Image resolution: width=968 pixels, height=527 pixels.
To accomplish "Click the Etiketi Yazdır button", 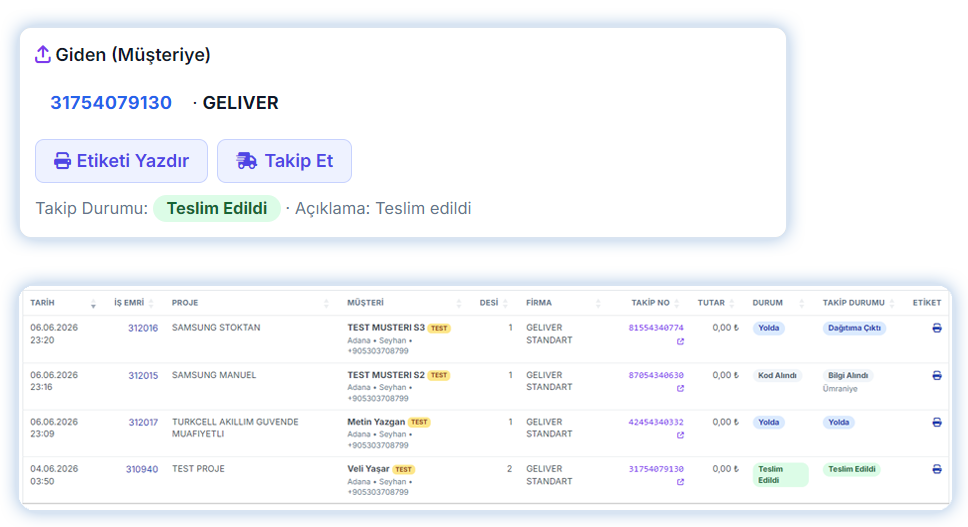I will coord(121,161).
